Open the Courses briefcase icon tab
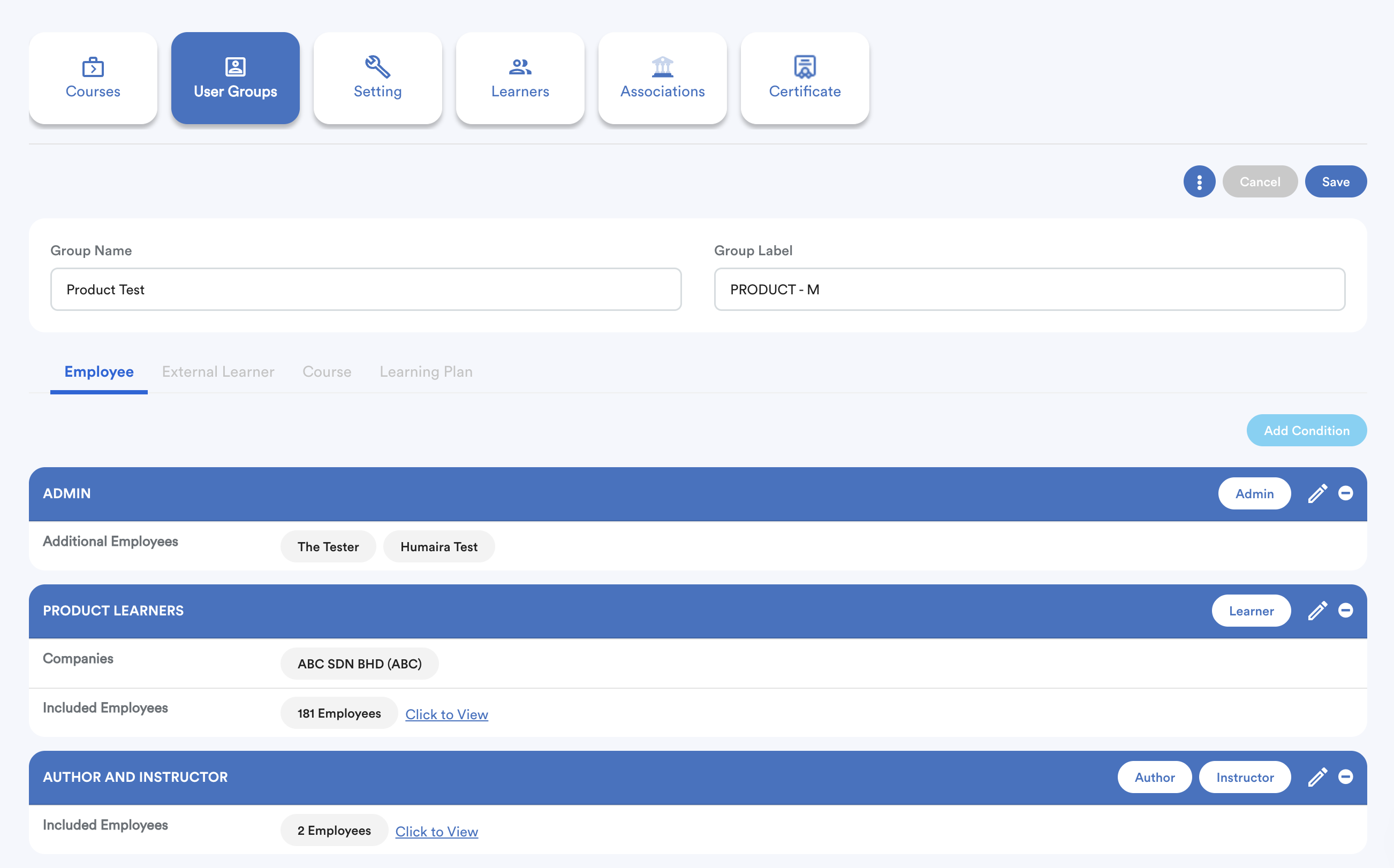Image resolution: width=1394 pixels, height=868 pixels. [x=93, y=78]
